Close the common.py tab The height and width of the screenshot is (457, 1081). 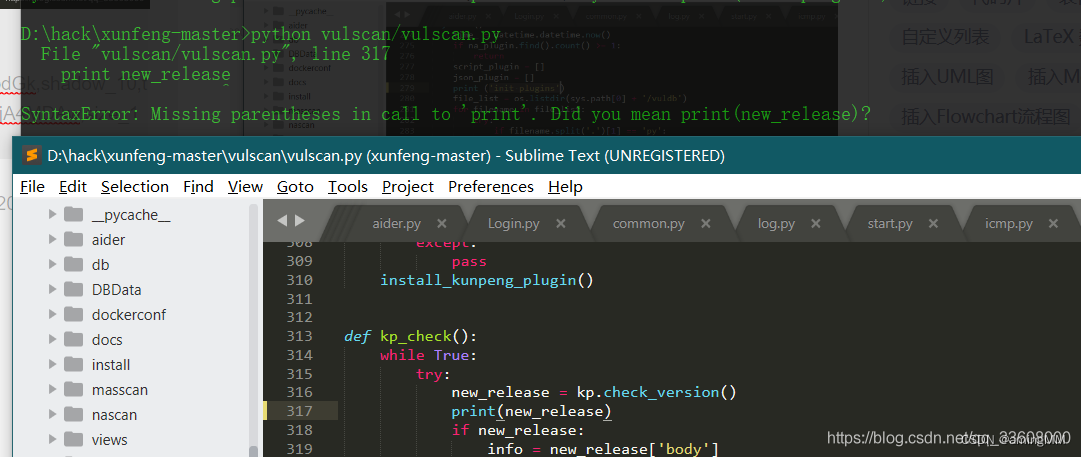coord(705,223)
